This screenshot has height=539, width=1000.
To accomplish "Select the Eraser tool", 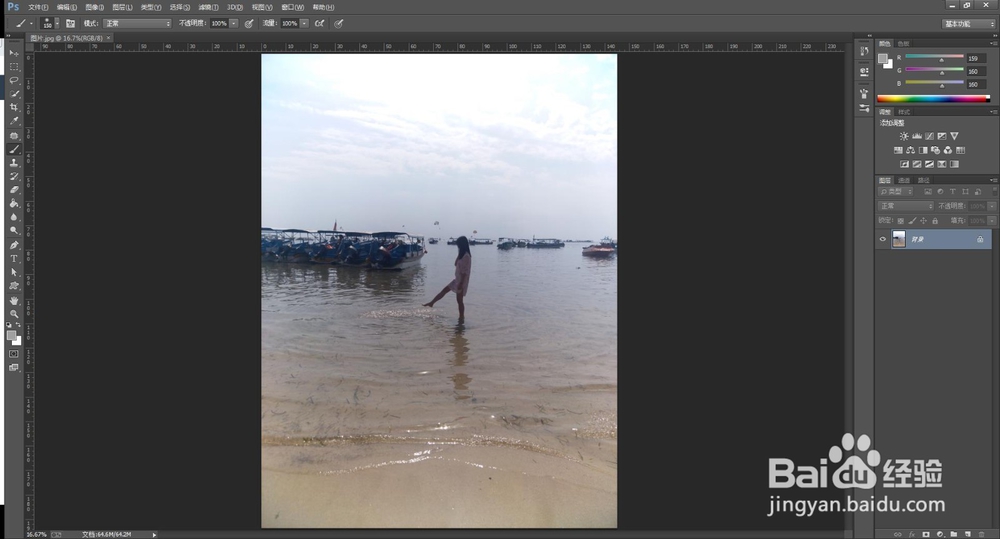I will coord(14,189).
